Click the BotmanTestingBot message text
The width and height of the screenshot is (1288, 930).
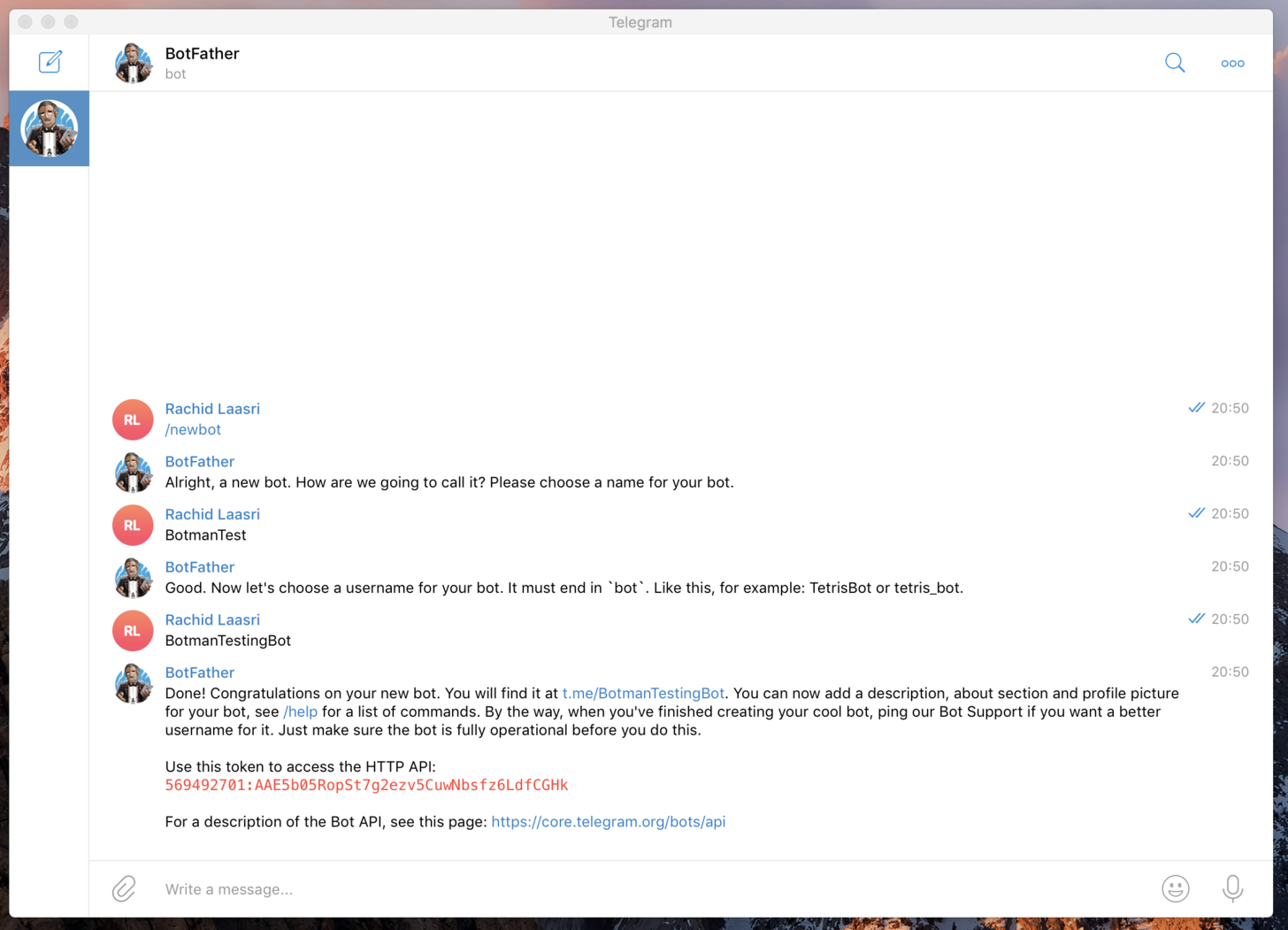(x=228, y=640)
